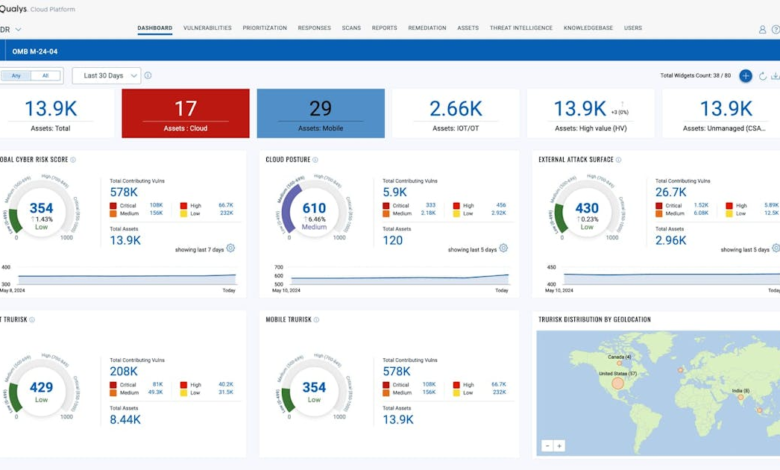Open External Attack Surface settings gear
Image resolution: width=780 pixels, height=470 pixels.
point(776,248)
